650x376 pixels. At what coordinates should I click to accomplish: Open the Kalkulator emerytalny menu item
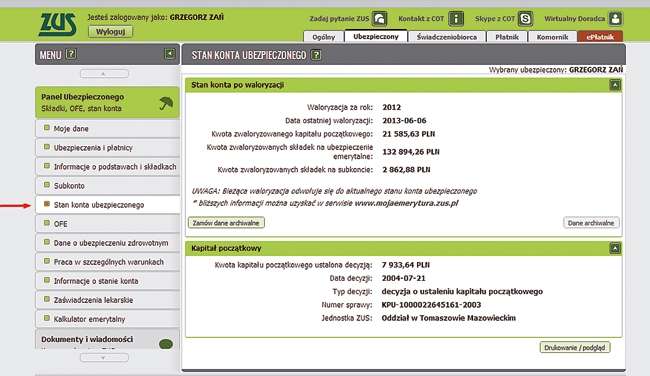click(x=107, y=320)
